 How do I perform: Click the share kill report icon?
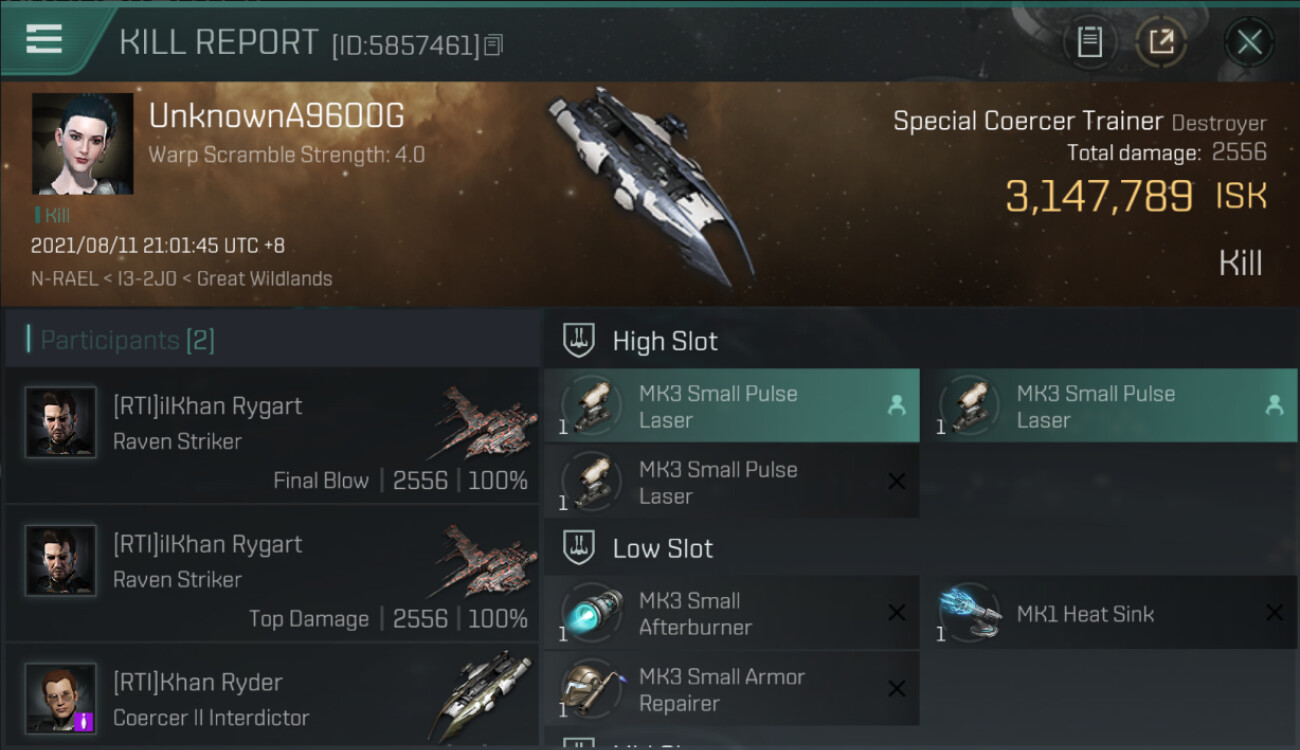tap(1161, 42)
